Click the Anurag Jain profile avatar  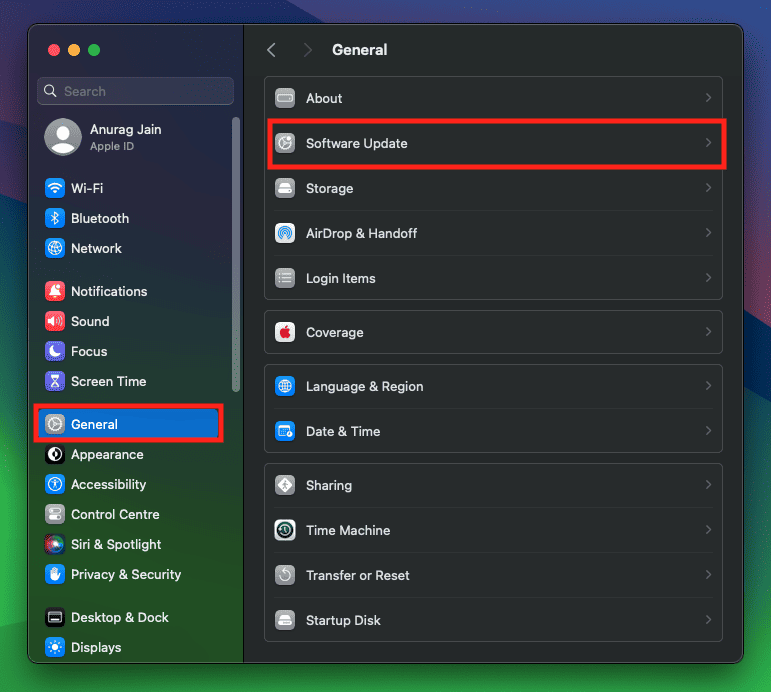(63, 137)
